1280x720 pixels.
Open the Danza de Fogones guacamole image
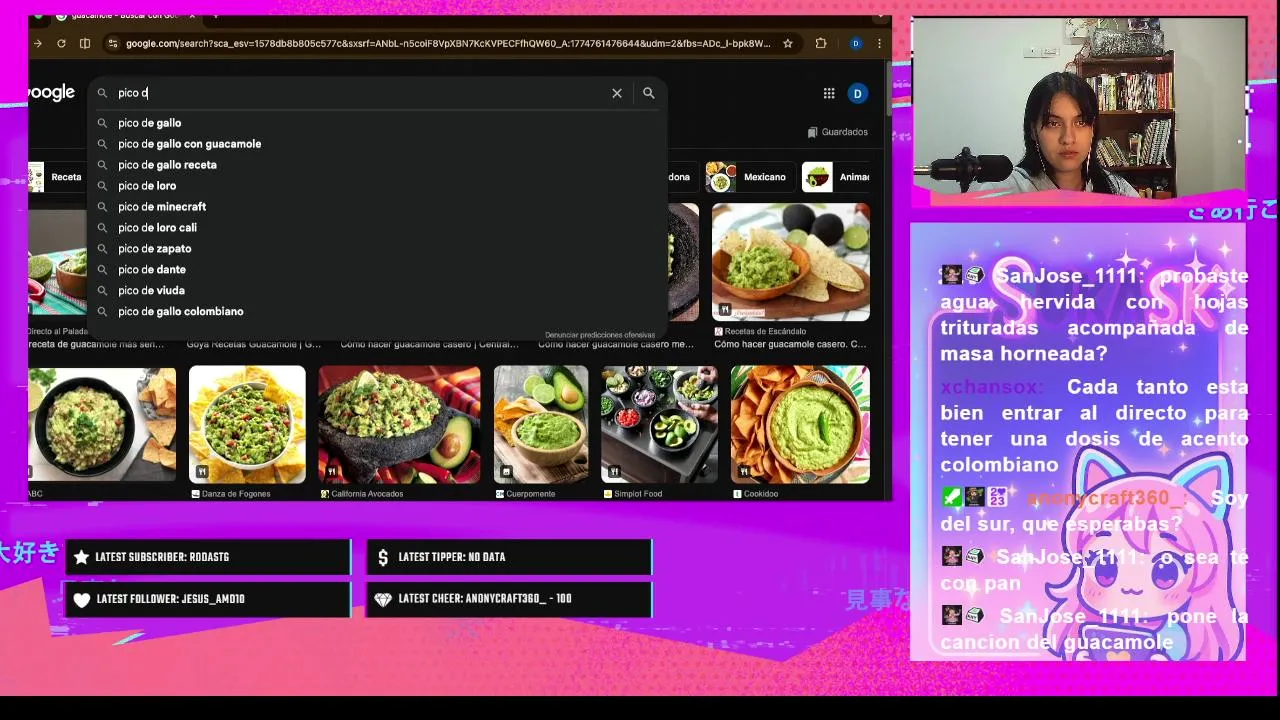[247, 425]
